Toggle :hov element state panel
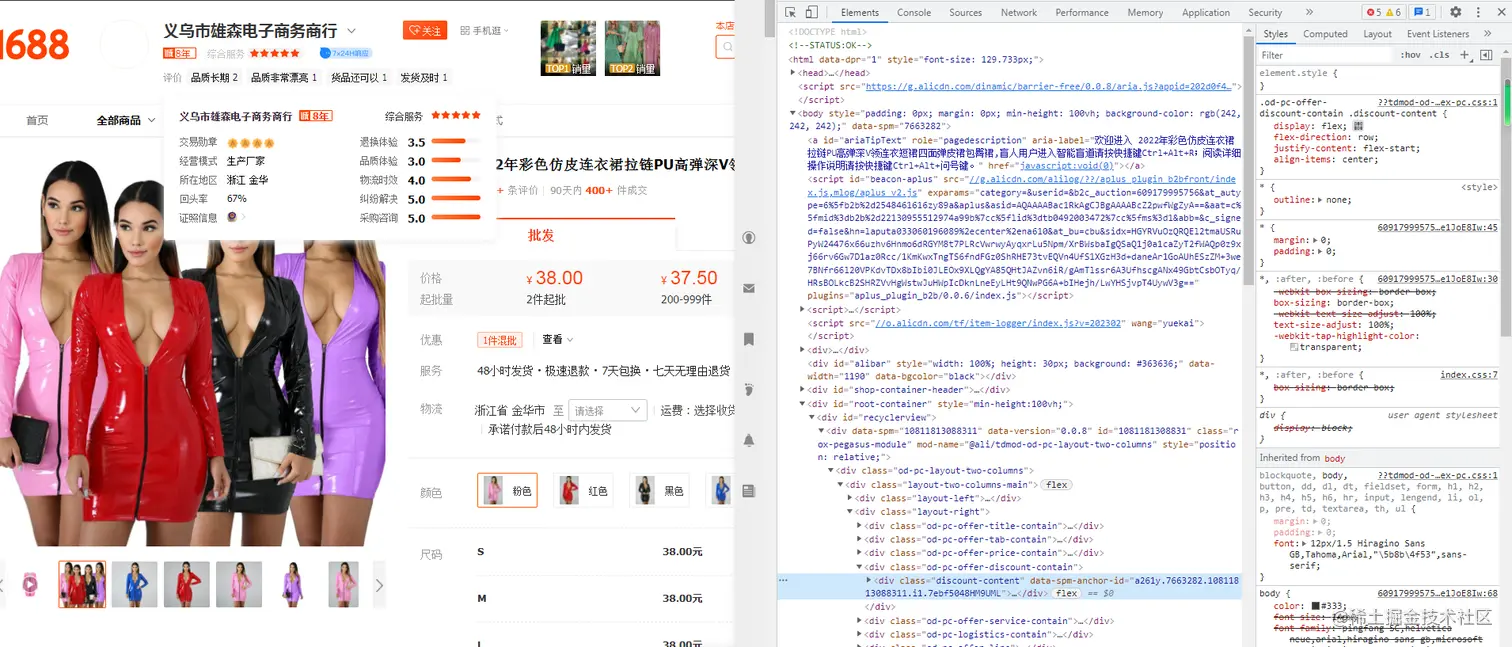This screenshot has height=647, width=1512. pyautogui.click(x=1410, y=55)
